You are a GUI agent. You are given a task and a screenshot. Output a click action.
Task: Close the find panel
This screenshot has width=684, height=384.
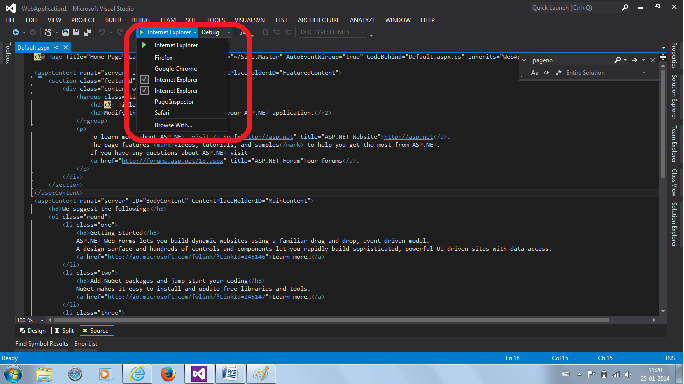pos(653,60)
